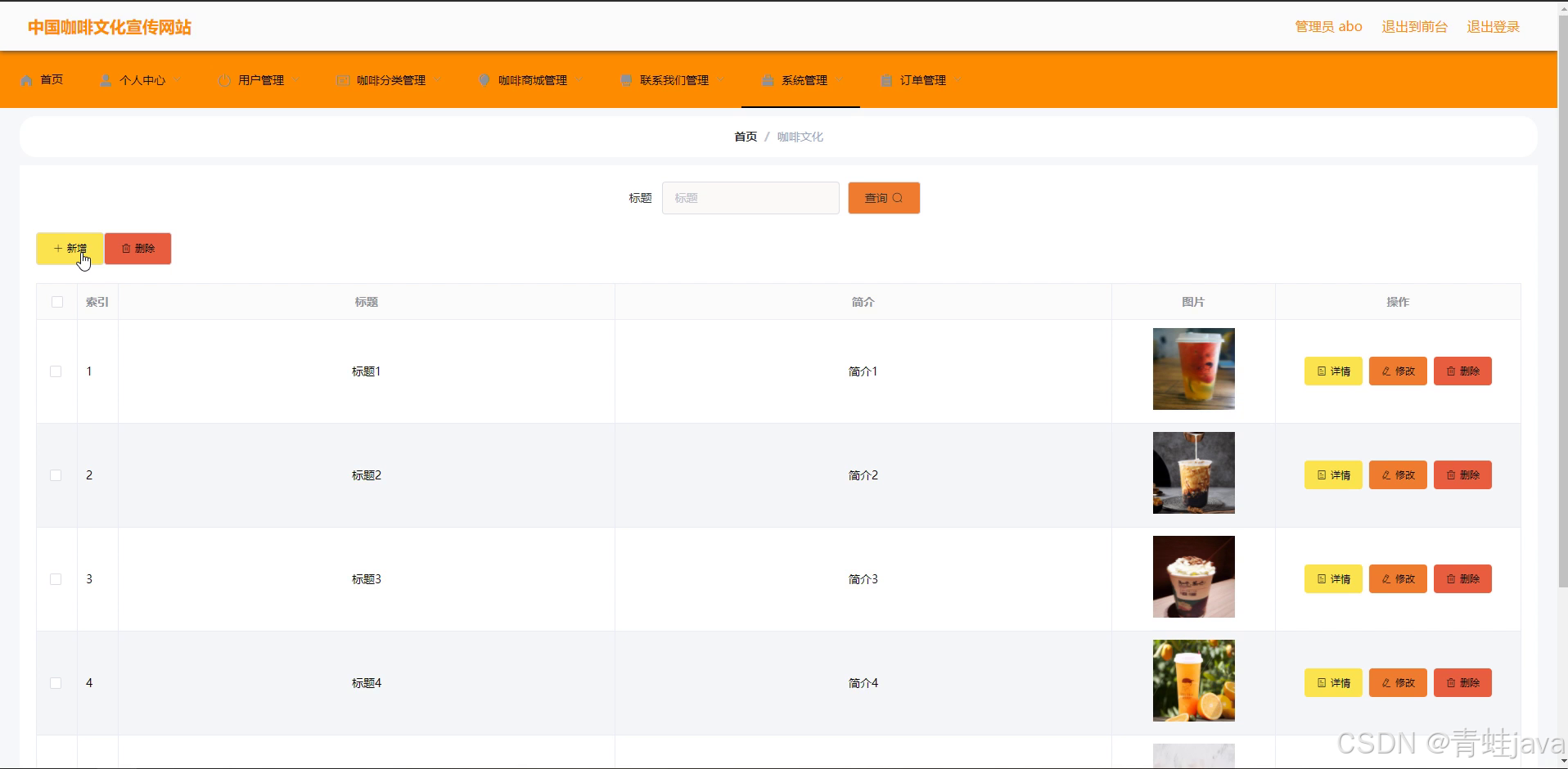Click the house icon beside 首页 in navbar

tap(26, 80)
